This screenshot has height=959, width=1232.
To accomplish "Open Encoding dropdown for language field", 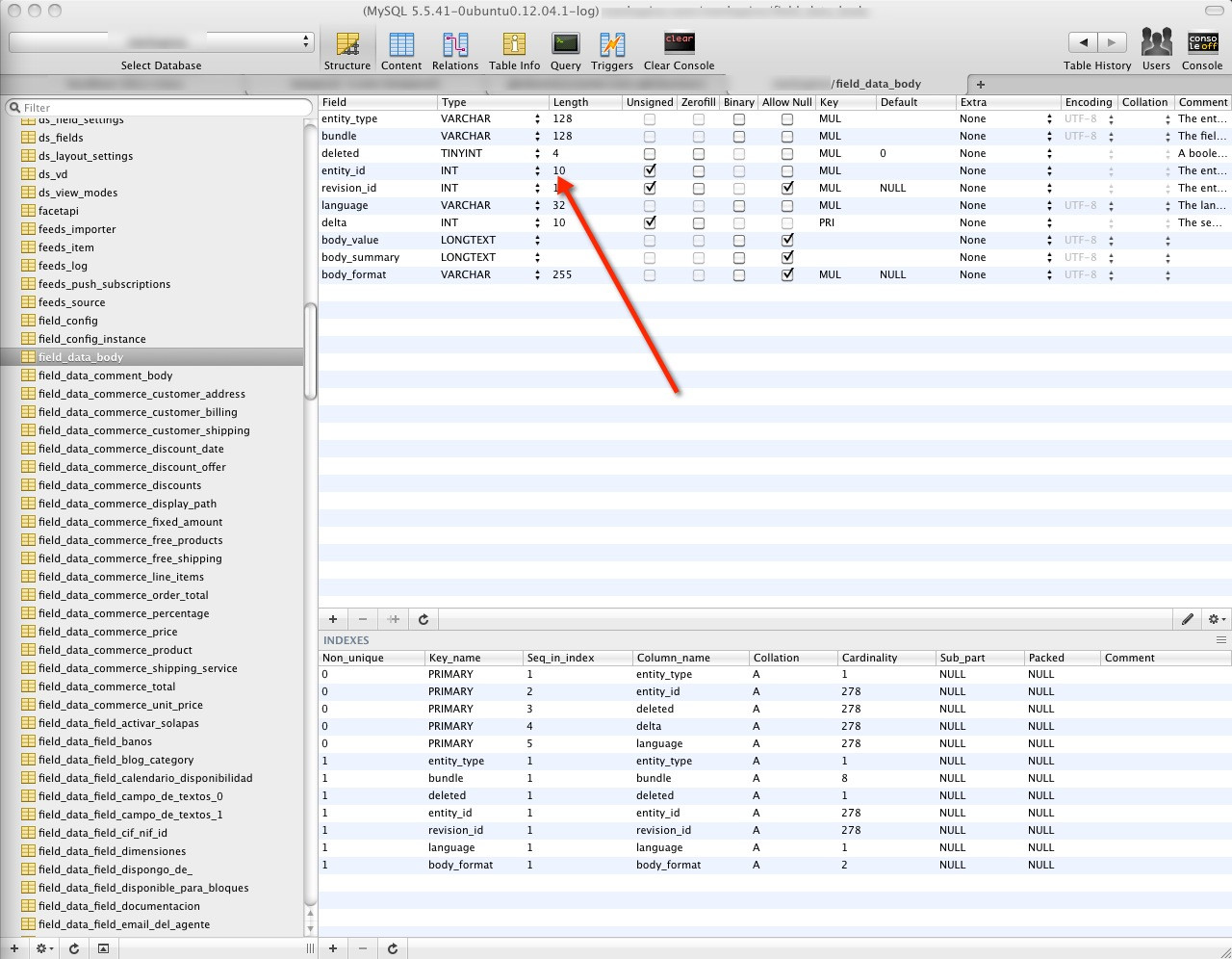I will [x=1111, y=206].
